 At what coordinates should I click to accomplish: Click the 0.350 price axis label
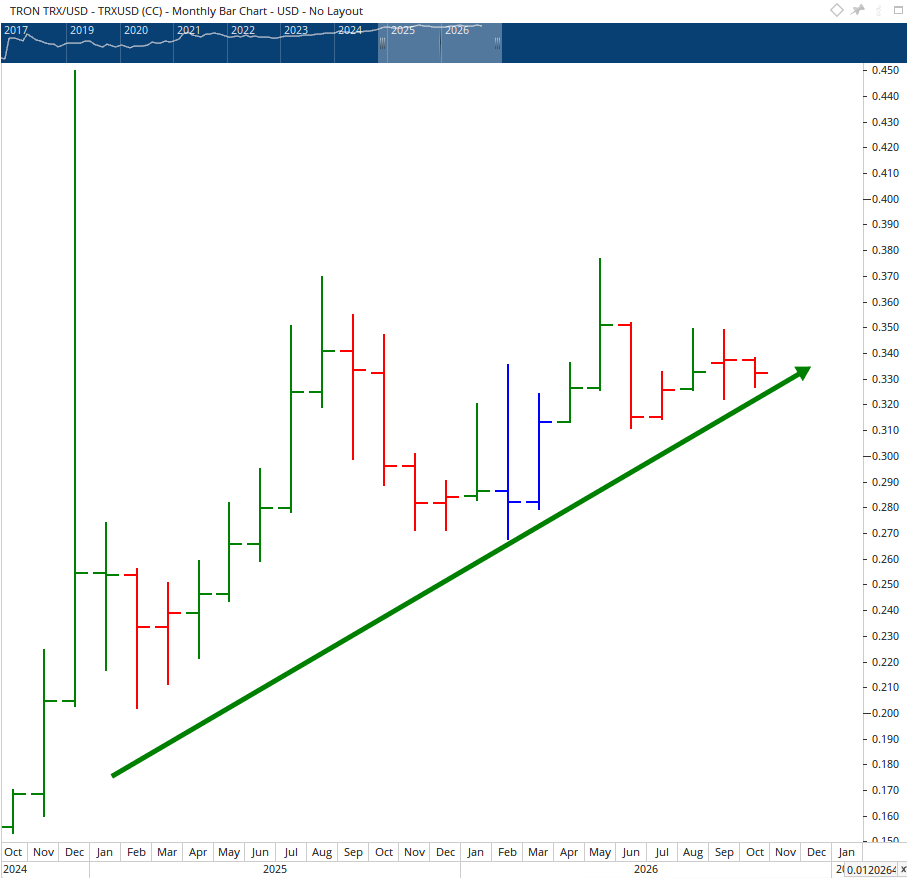coord(885,327)
